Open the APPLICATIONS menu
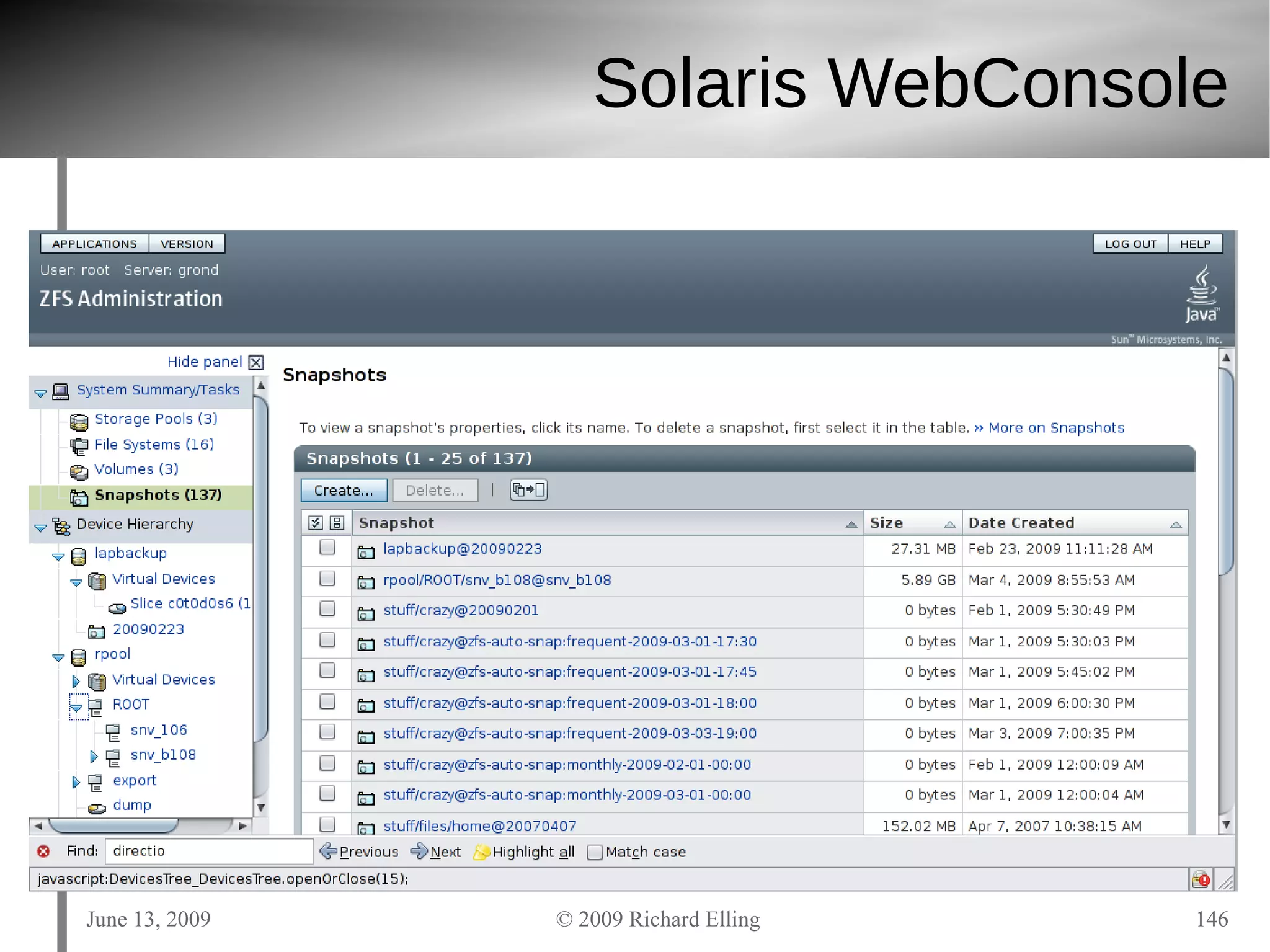Image resolution: width=1270 pixels, height=952 pixels. point(94,244)
